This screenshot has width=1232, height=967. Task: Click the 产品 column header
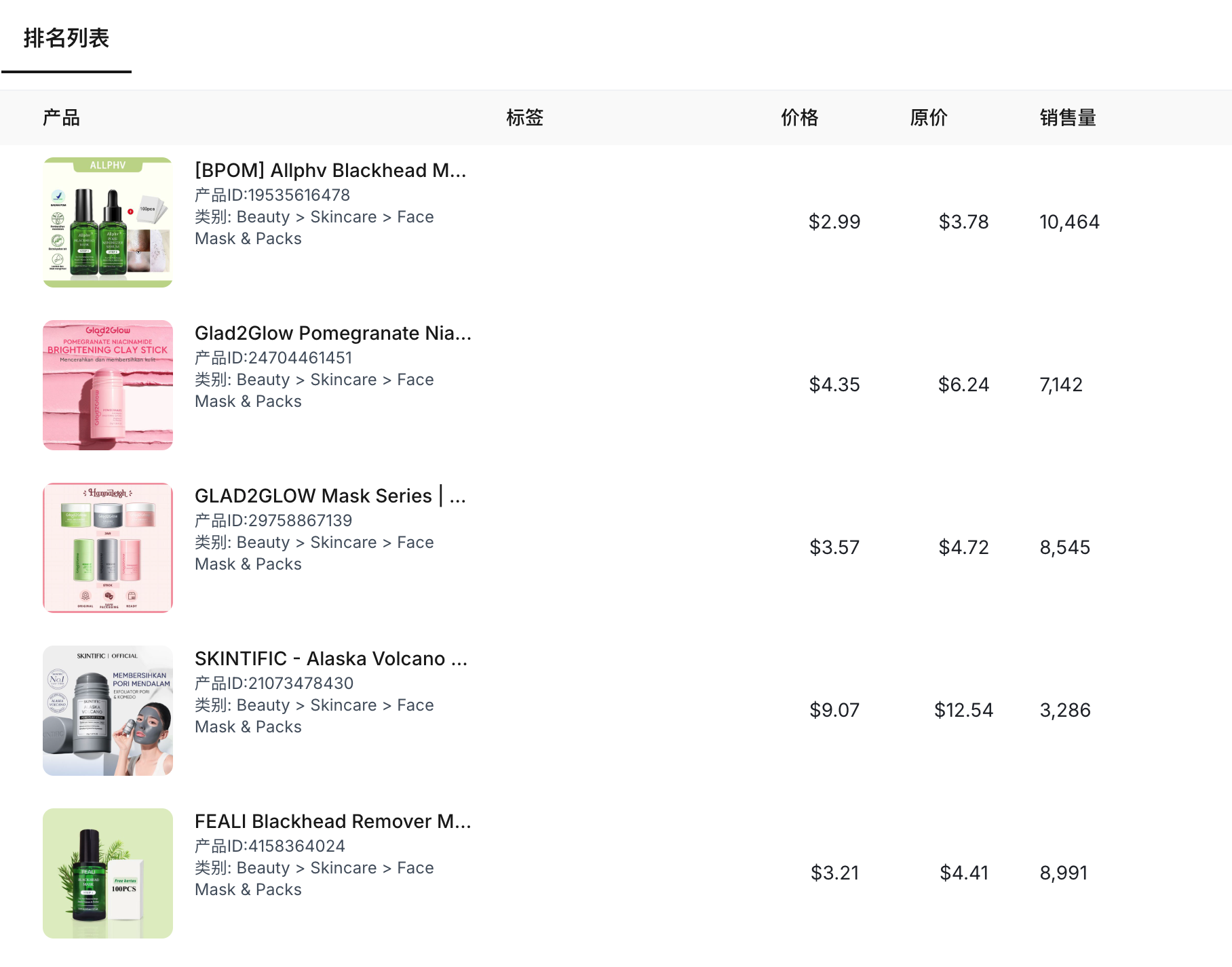pos(61,117)
